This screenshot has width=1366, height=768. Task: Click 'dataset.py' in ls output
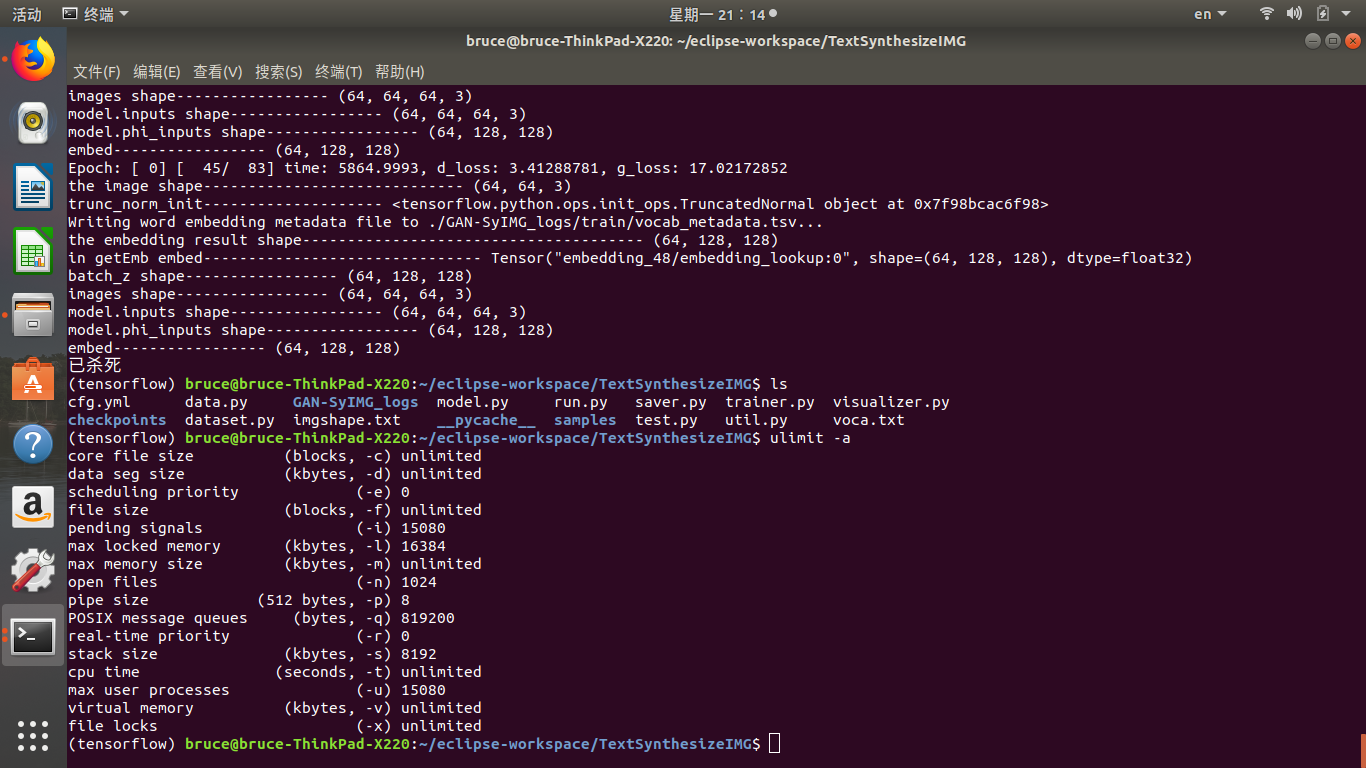pos(230,420)
